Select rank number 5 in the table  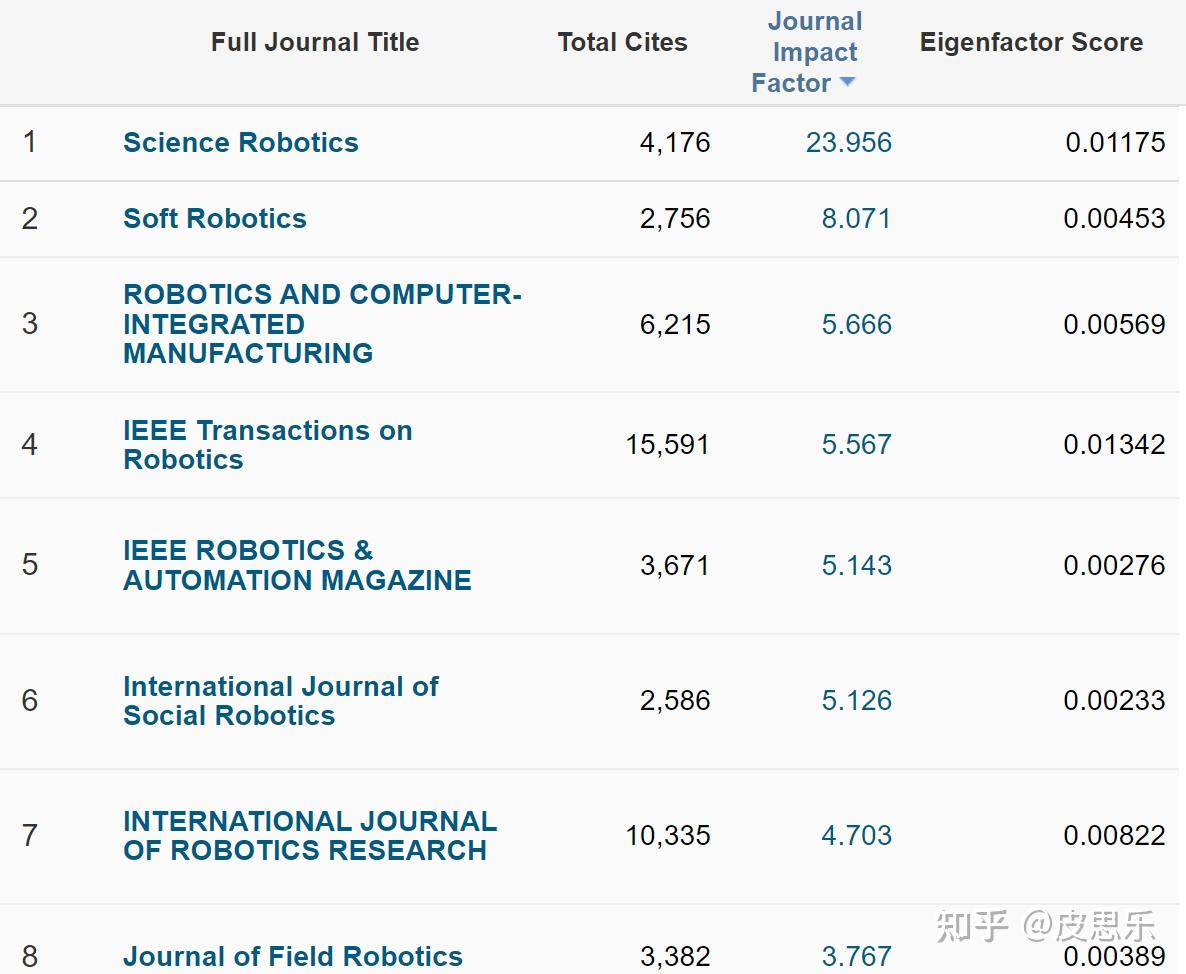(x=29, y=564)
